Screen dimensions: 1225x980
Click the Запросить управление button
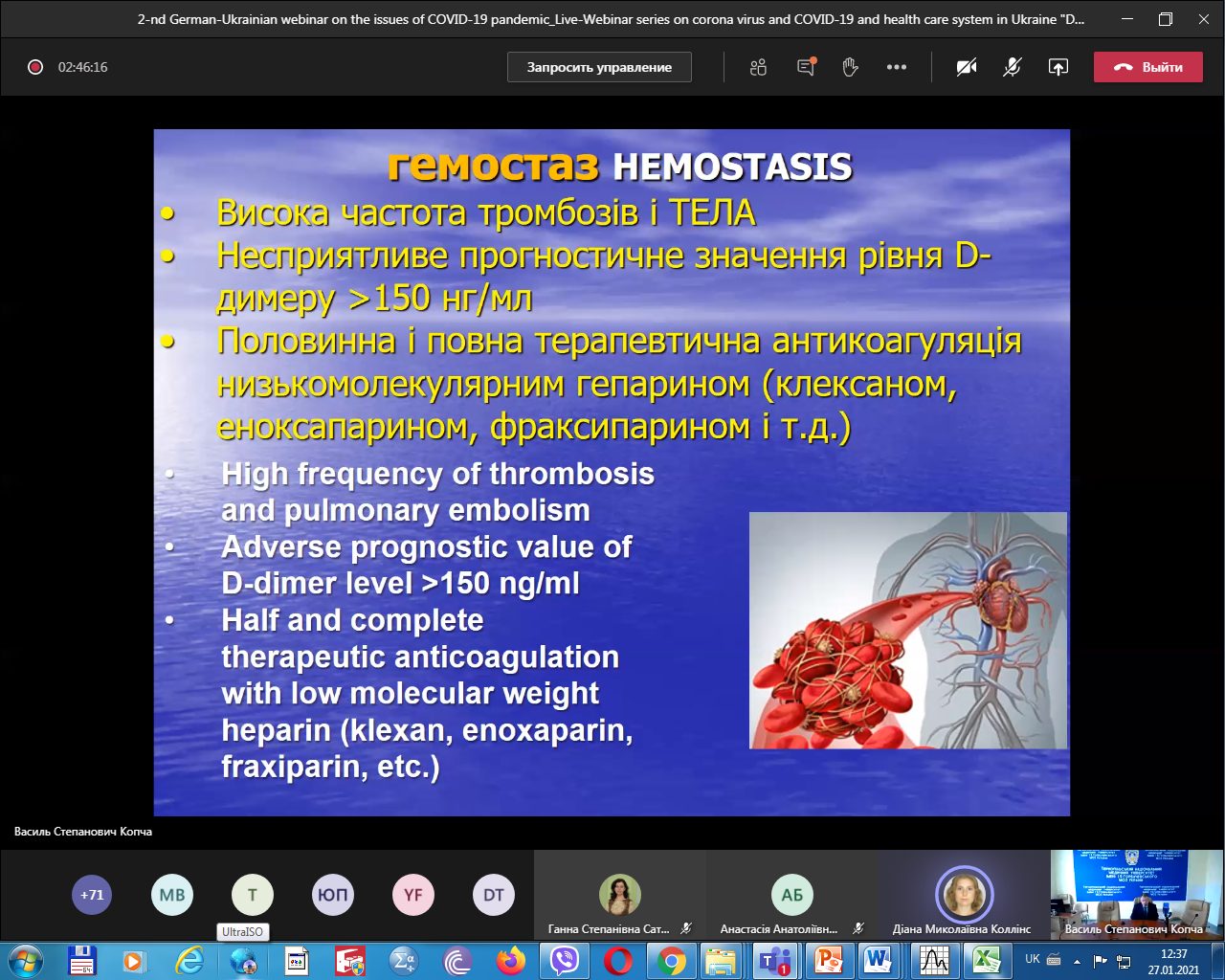(x=599, y=67)
